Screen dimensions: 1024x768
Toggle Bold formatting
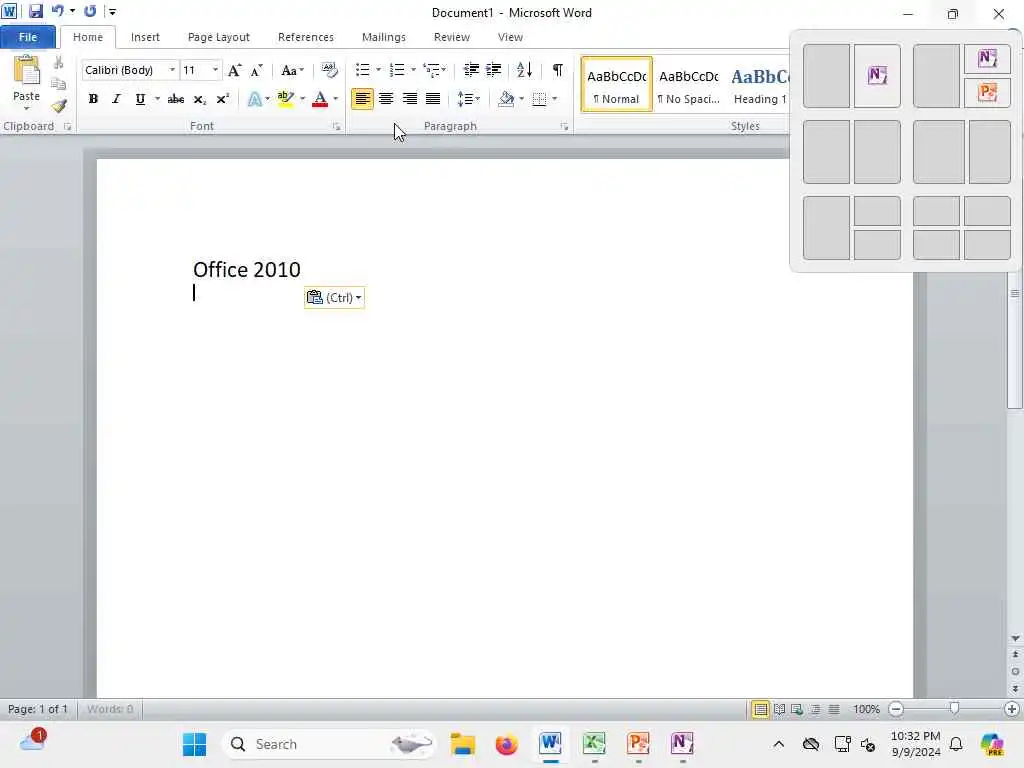[93, 99]
